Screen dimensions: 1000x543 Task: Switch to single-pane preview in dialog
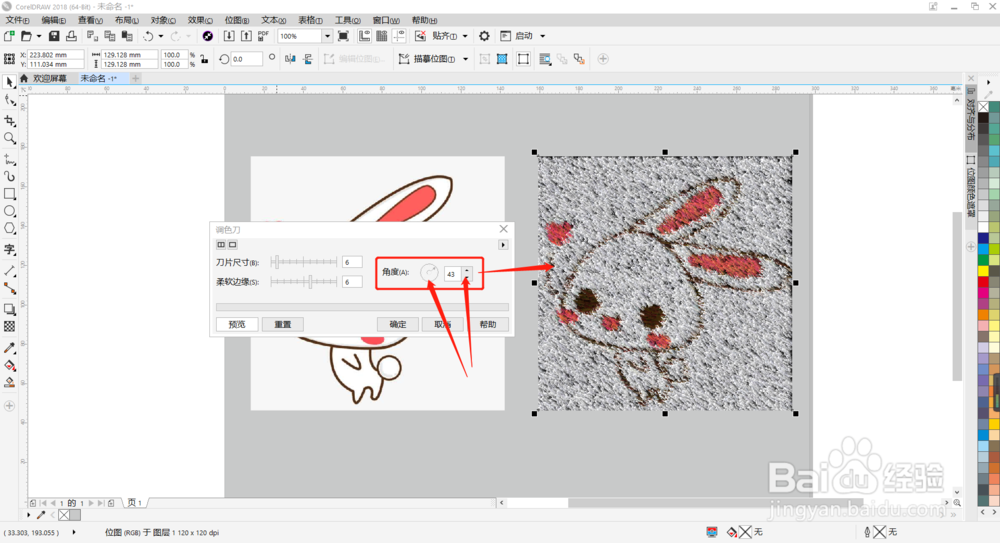[x=233, y=244]
